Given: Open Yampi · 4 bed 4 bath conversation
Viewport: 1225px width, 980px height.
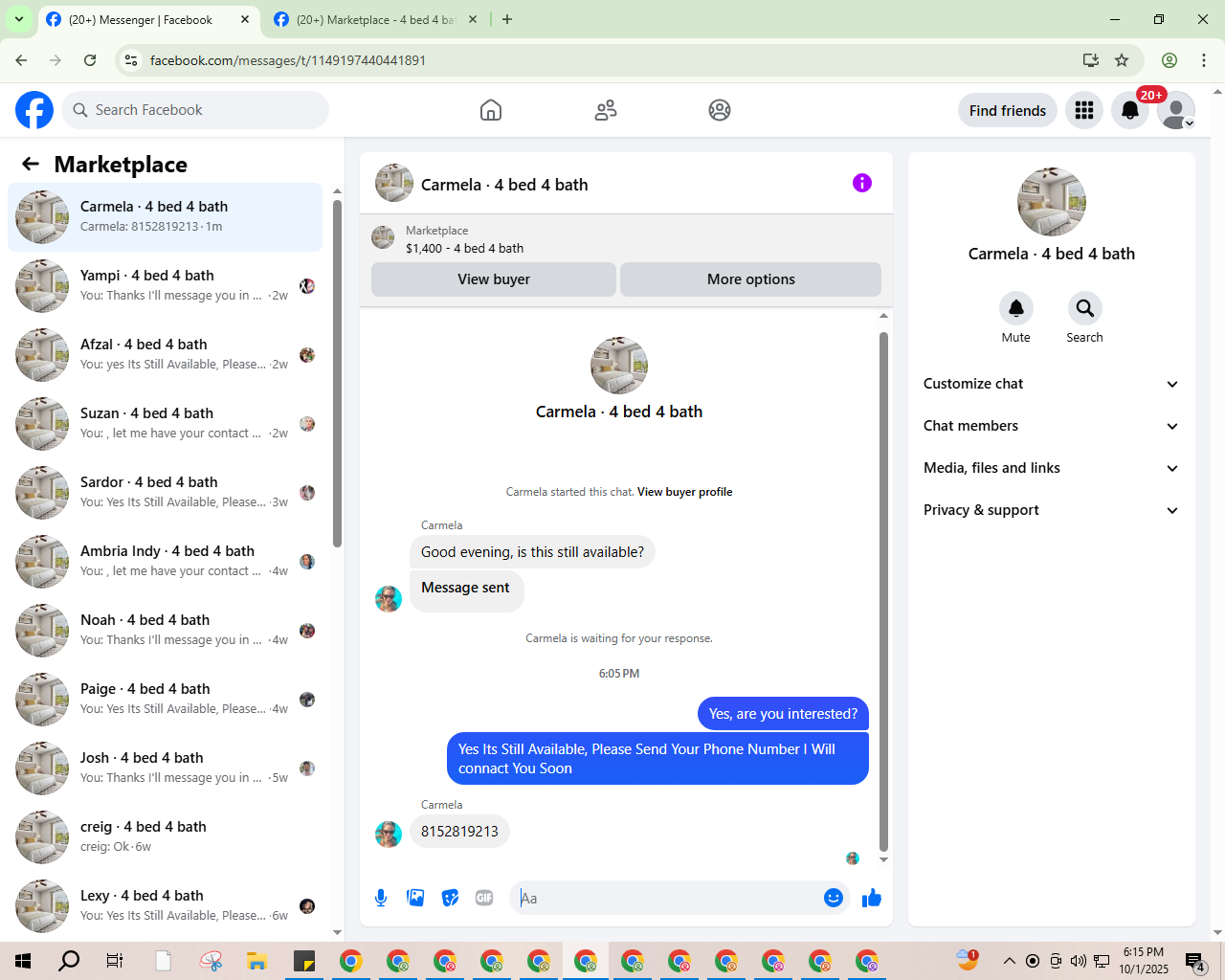Looking at the screenshot, I should [x=166, y=286].
